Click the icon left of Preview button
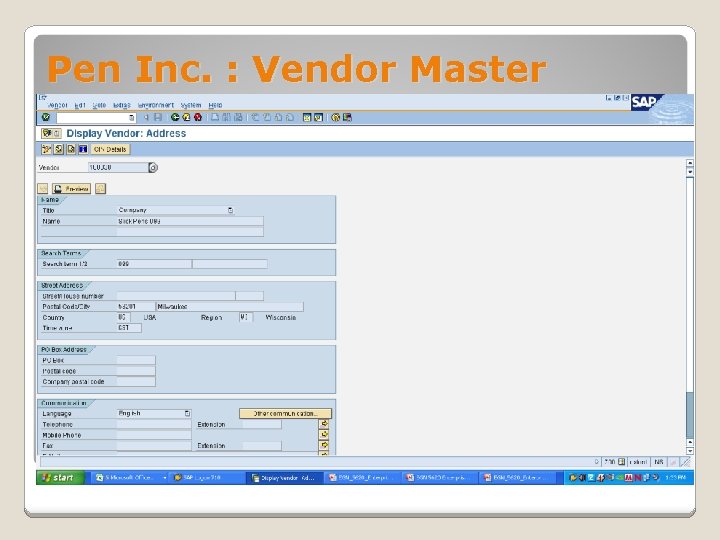The image size is (720, 540). [x=43, y=189]
